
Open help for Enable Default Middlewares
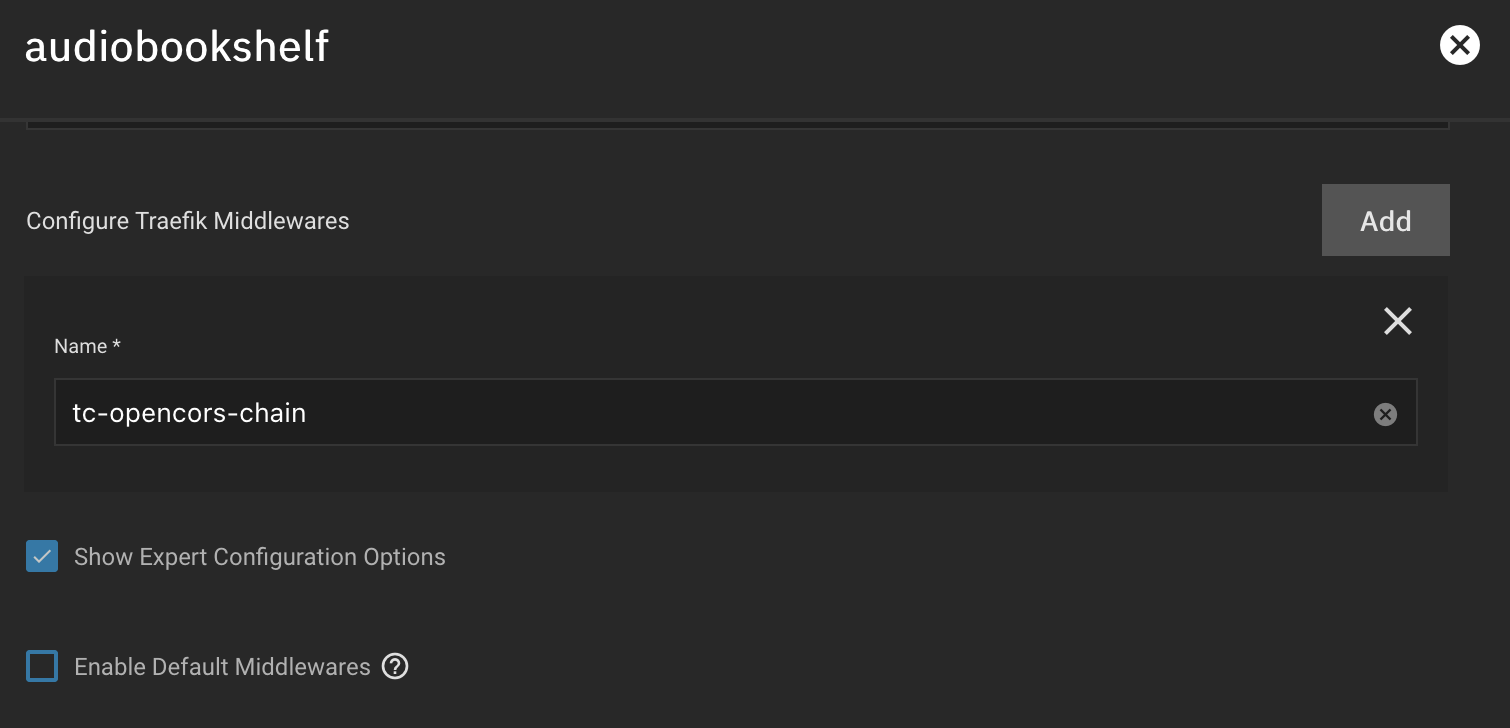[395, 666]
